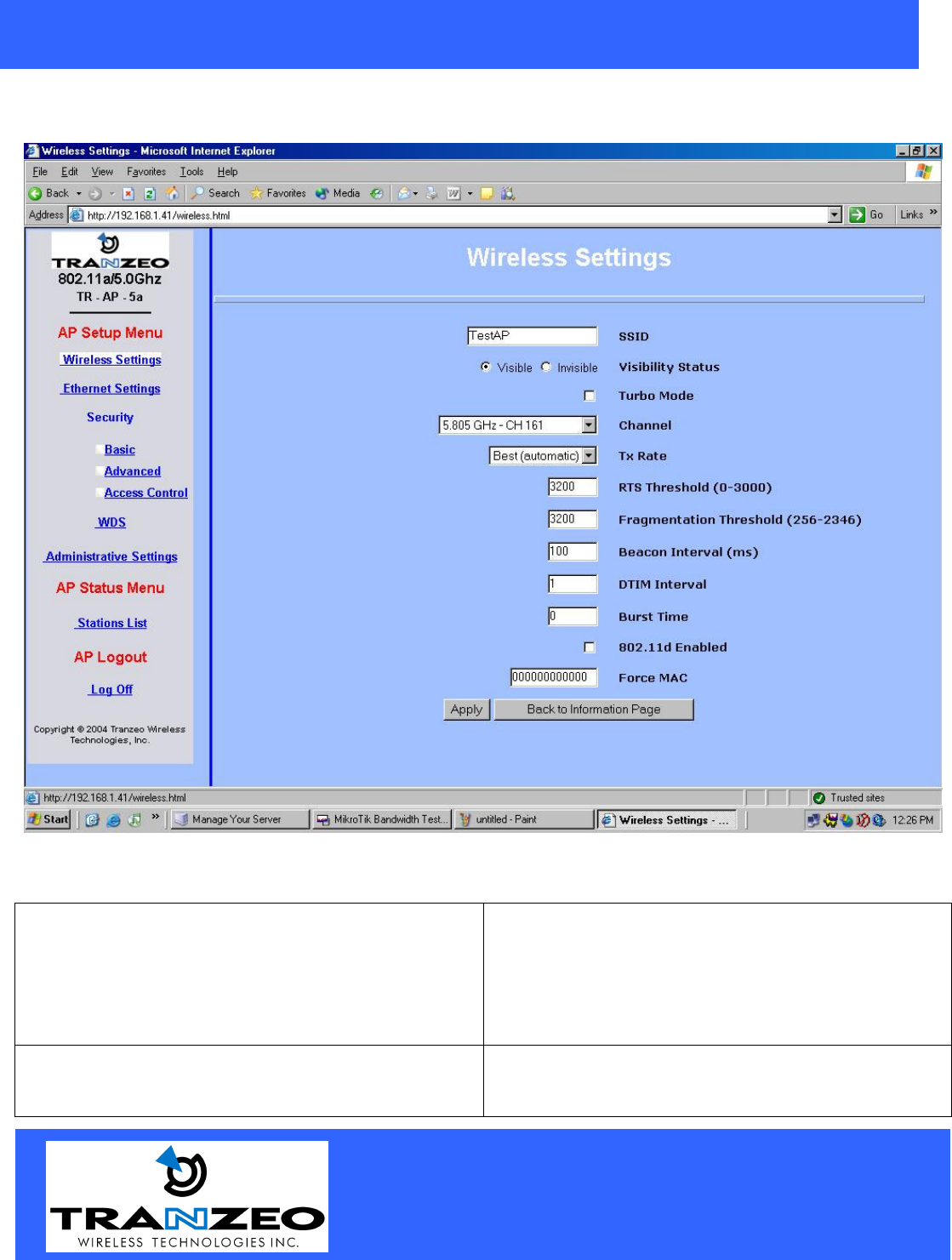Enable the Turbo Mode checkbox
Viewport: 952px width, 1260px height.
(x=590, y=396)
